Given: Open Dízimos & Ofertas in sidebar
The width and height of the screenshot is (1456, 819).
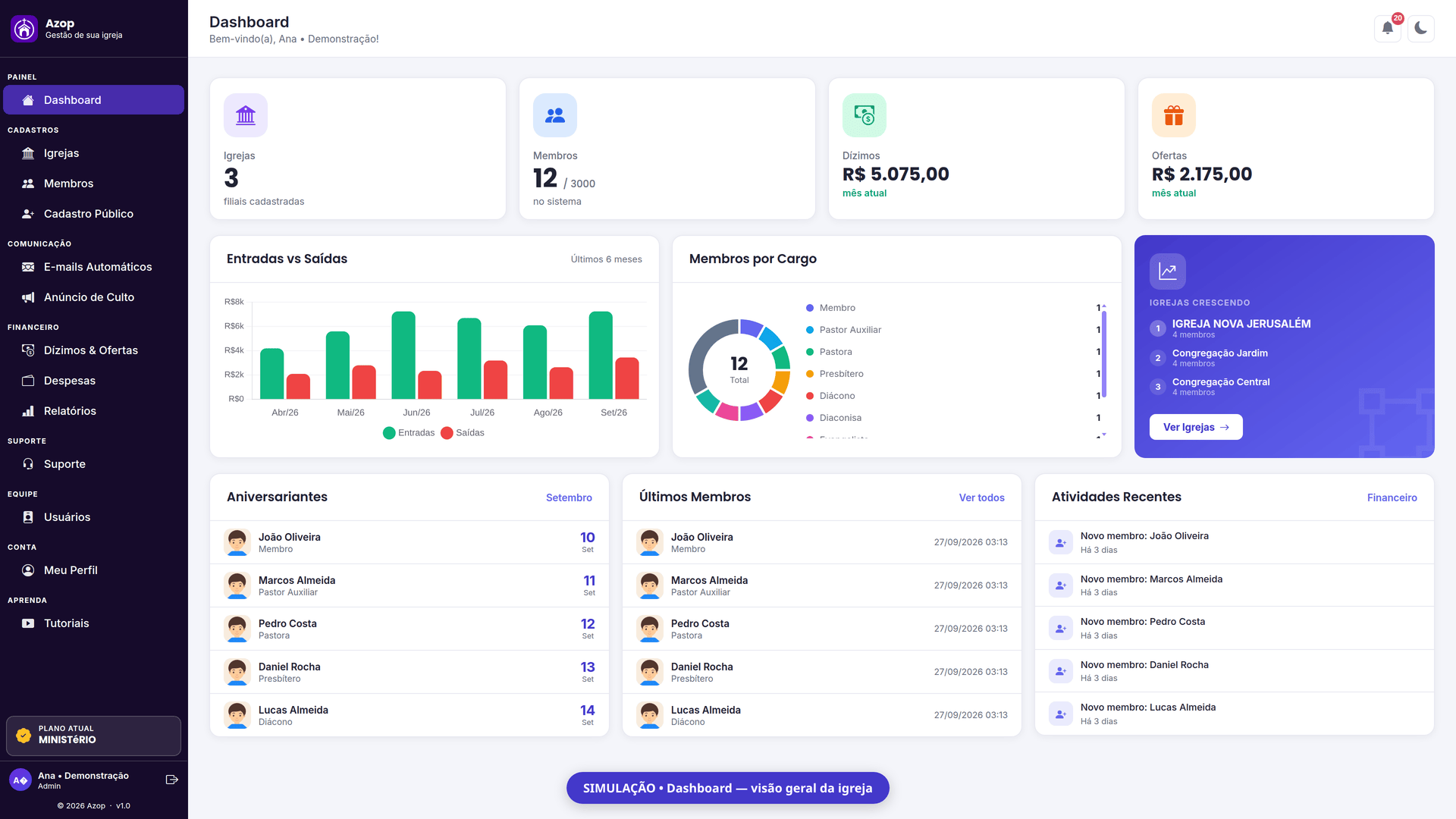Looking at the screenshot, I should 94,350.
